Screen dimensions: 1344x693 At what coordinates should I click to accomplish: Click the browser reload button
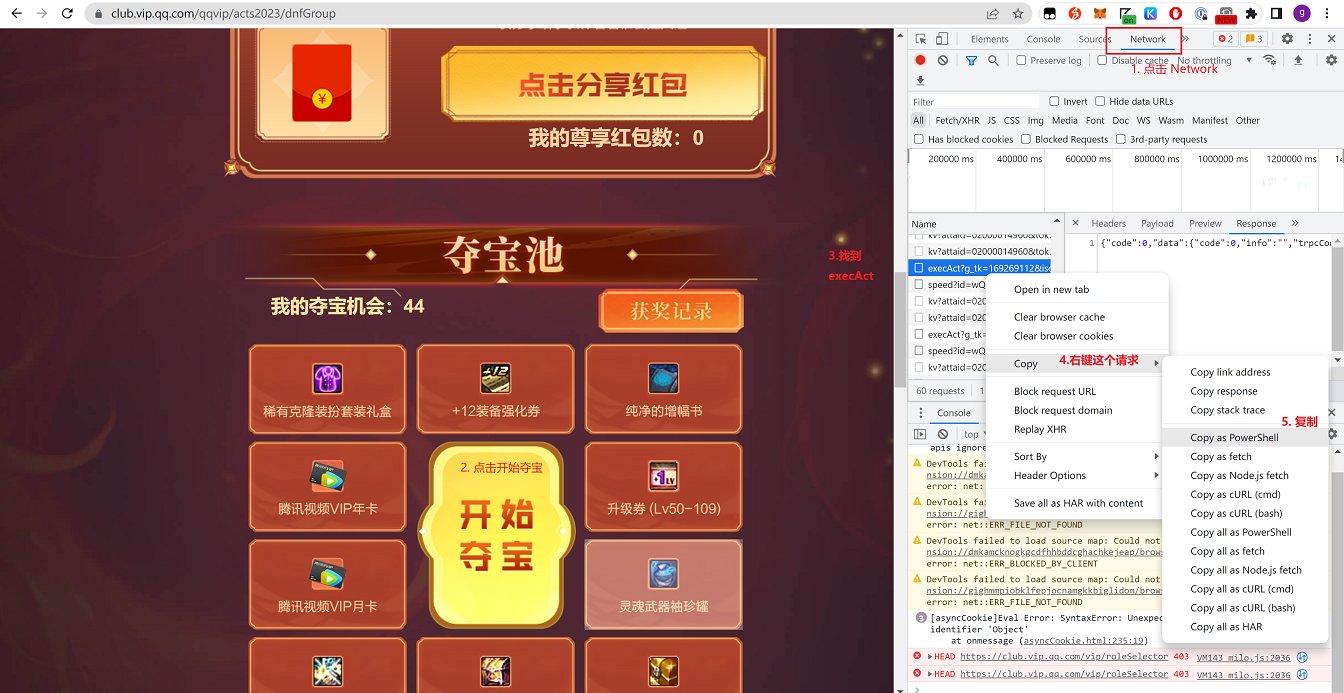(x=66, y=14)
